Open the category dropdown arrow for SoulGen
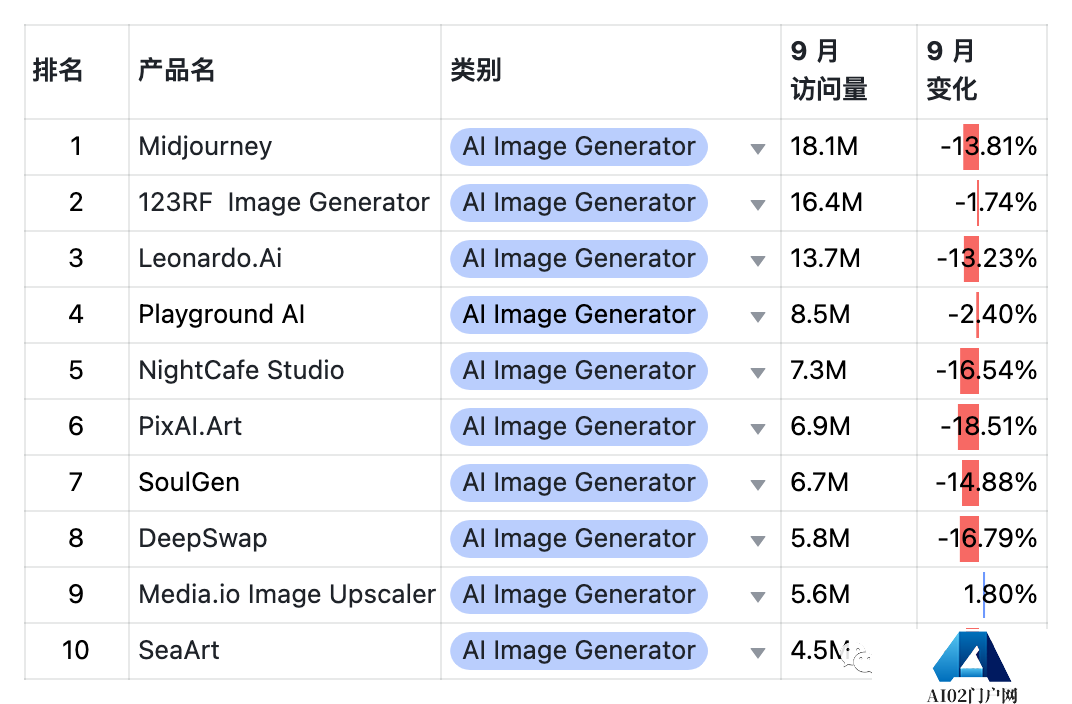Viewport: 1072px width, 704px height. [757, 485]
